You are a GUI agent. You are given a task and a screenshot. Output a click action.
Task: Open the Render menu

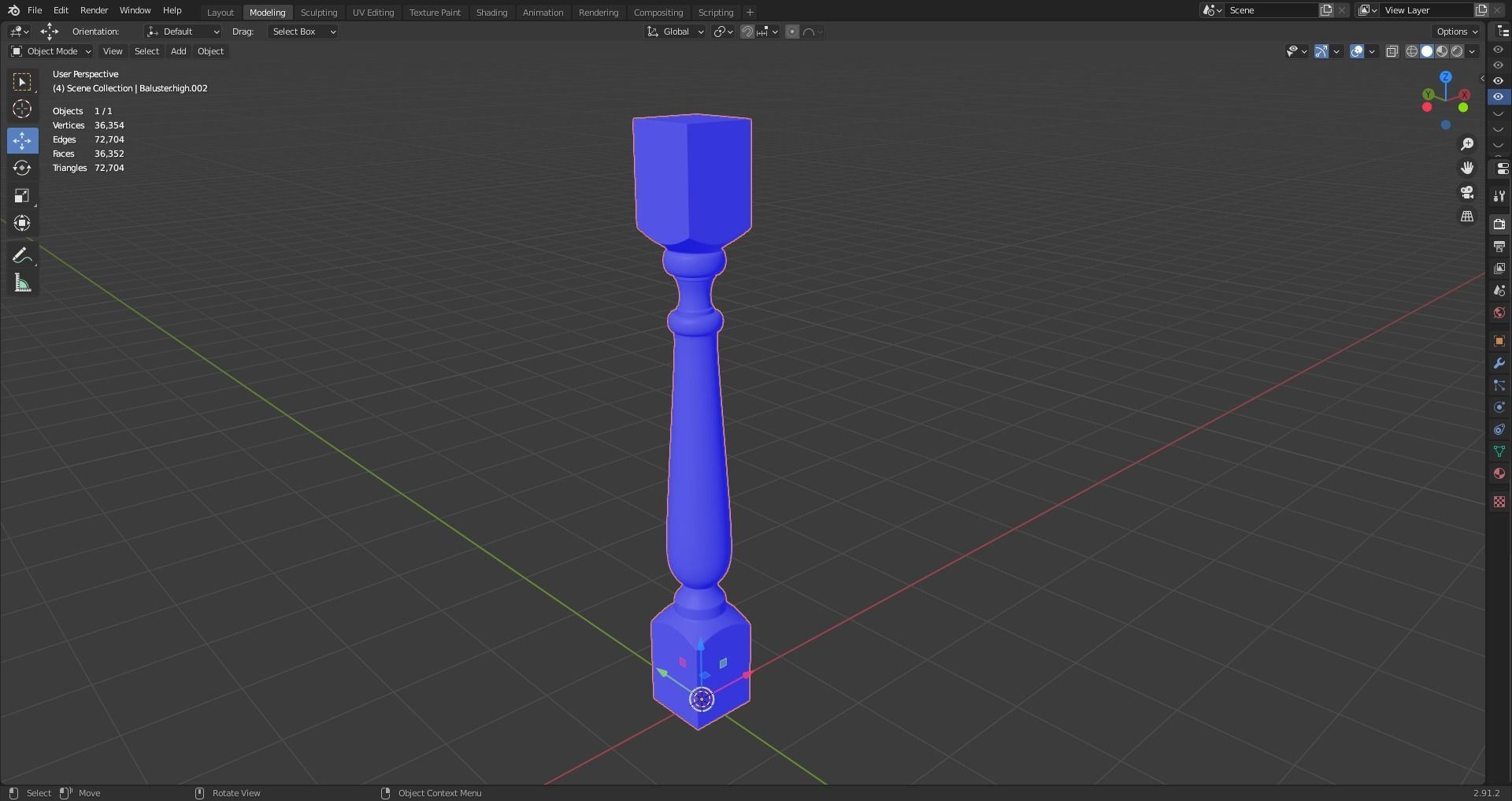click(94, 10)
